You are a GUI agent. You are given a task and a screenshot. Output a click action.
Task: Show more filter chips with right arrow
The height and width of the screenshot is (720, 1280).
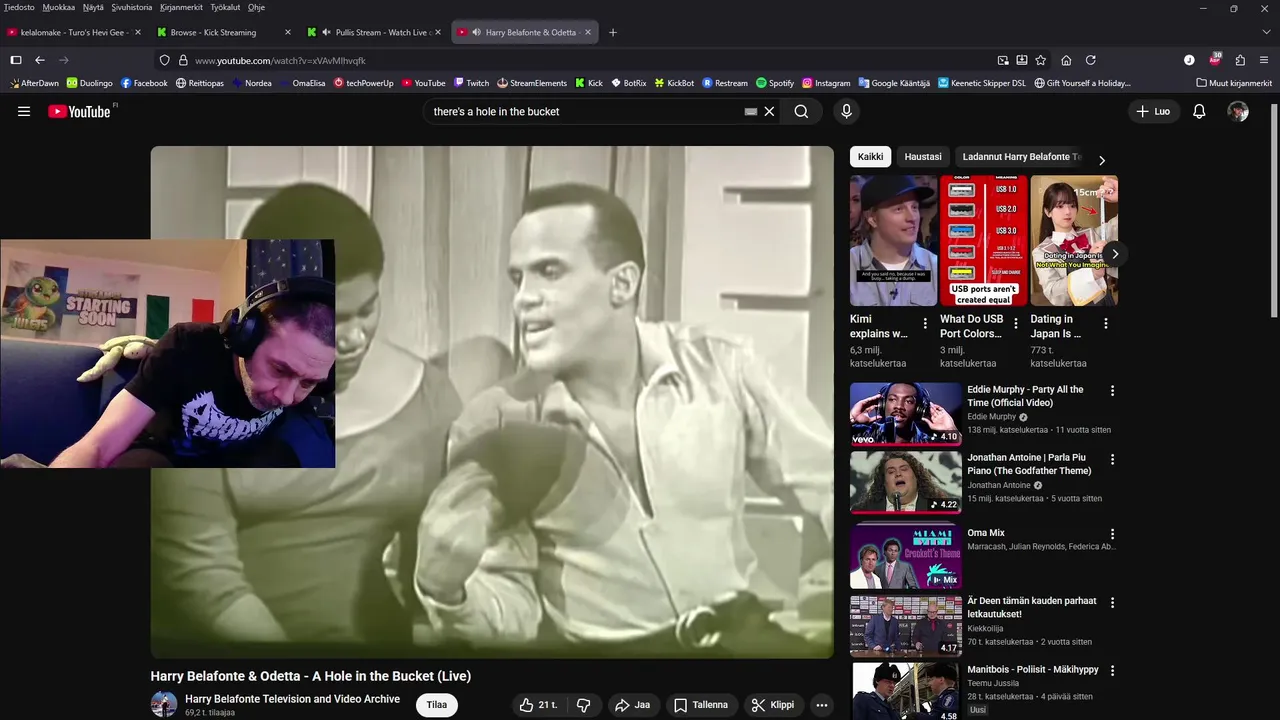tap(1102, 160)
